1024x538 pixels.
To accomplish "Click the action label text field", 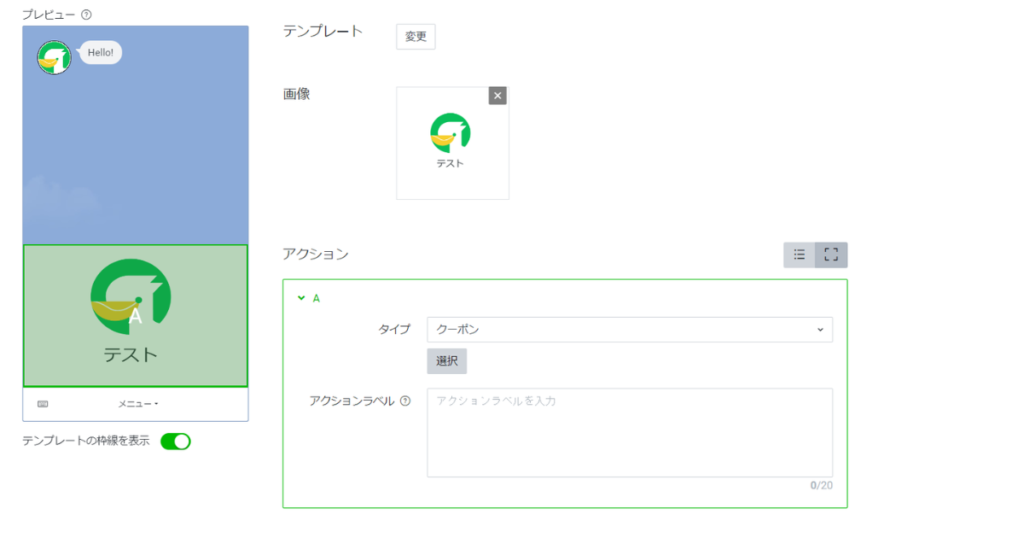I will [x=630, y=433].
